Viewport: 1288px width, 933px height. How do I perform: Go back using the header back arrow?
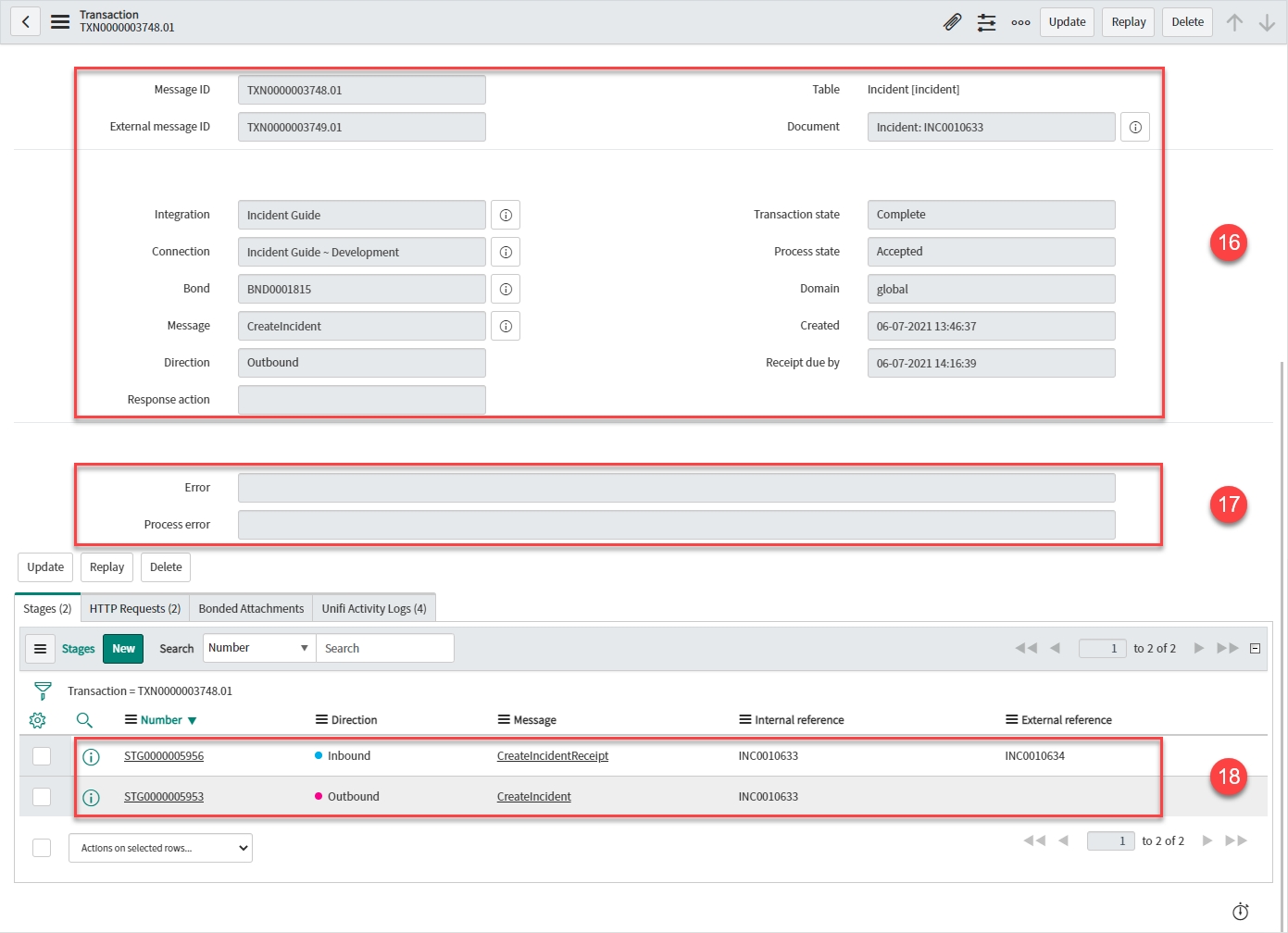[26, 22]
